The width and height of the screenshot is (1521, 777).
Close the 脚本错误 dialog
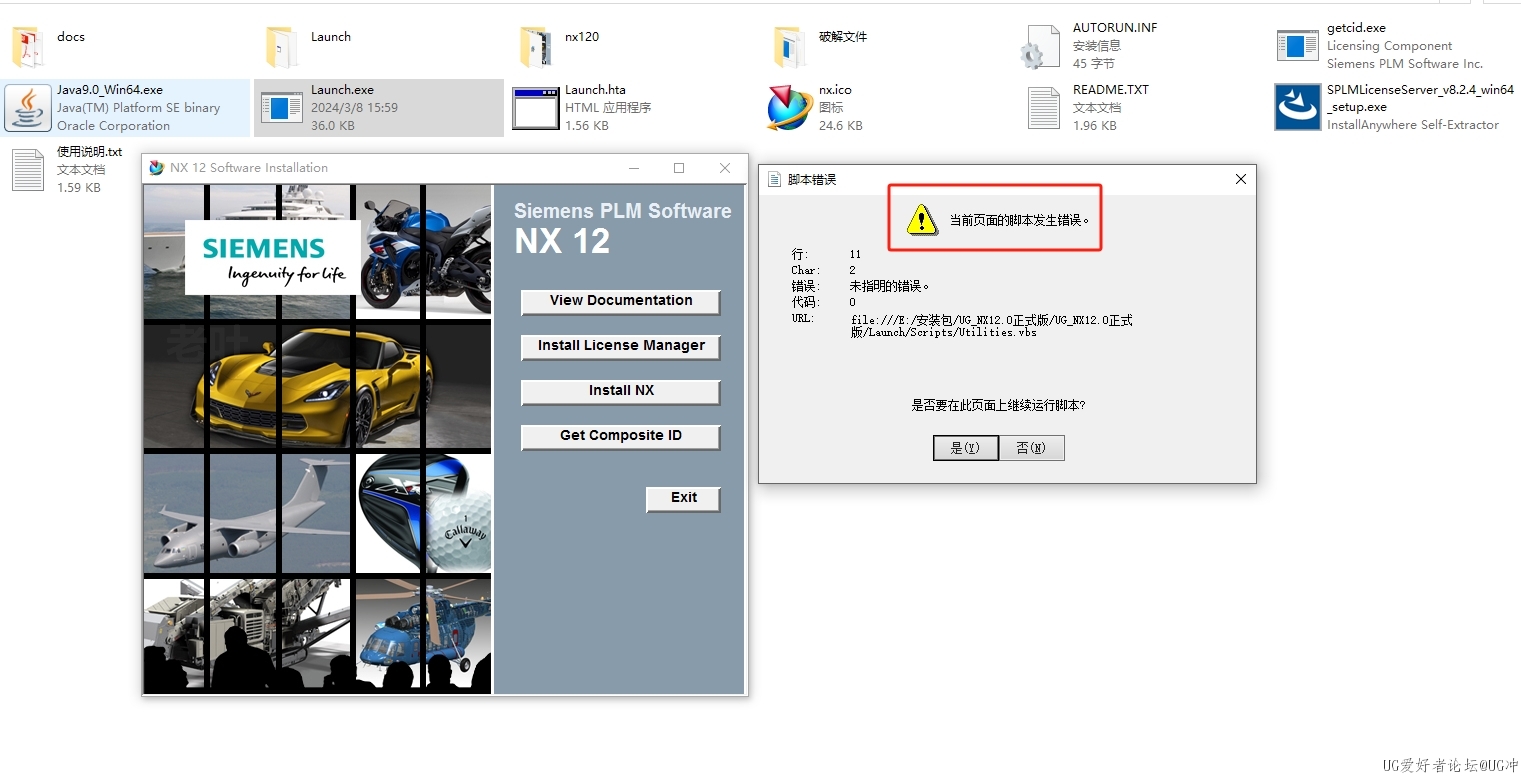(1241, 179)
